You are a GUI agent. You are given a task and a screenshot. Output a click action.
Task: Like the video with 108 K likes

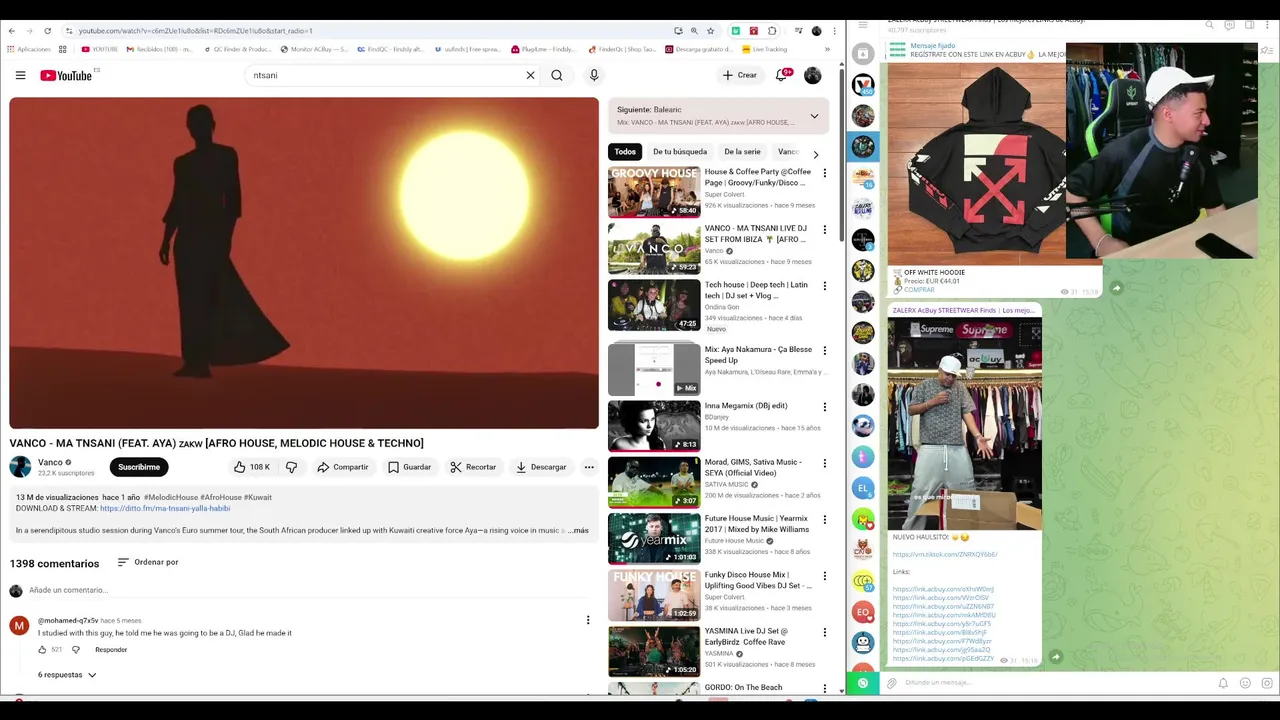tap(251, 467)
